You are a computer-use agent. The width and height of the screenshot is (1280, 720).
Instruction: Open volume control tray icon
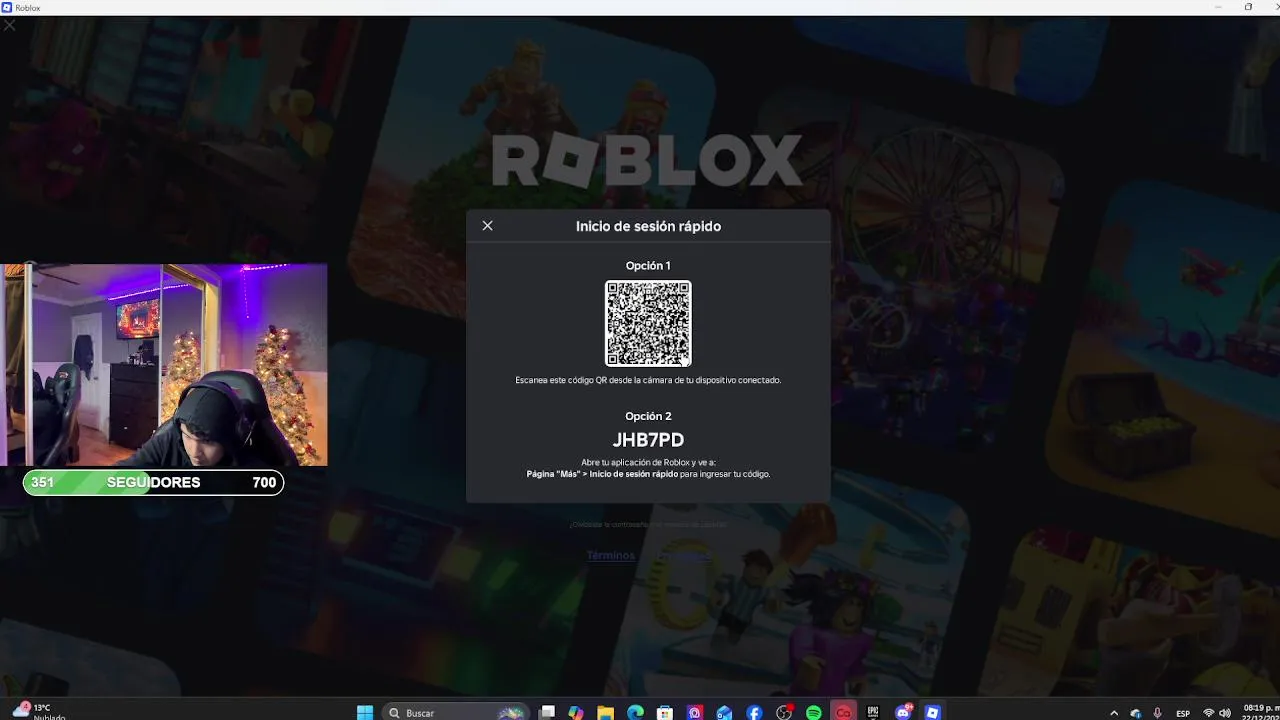[1225, 713]
